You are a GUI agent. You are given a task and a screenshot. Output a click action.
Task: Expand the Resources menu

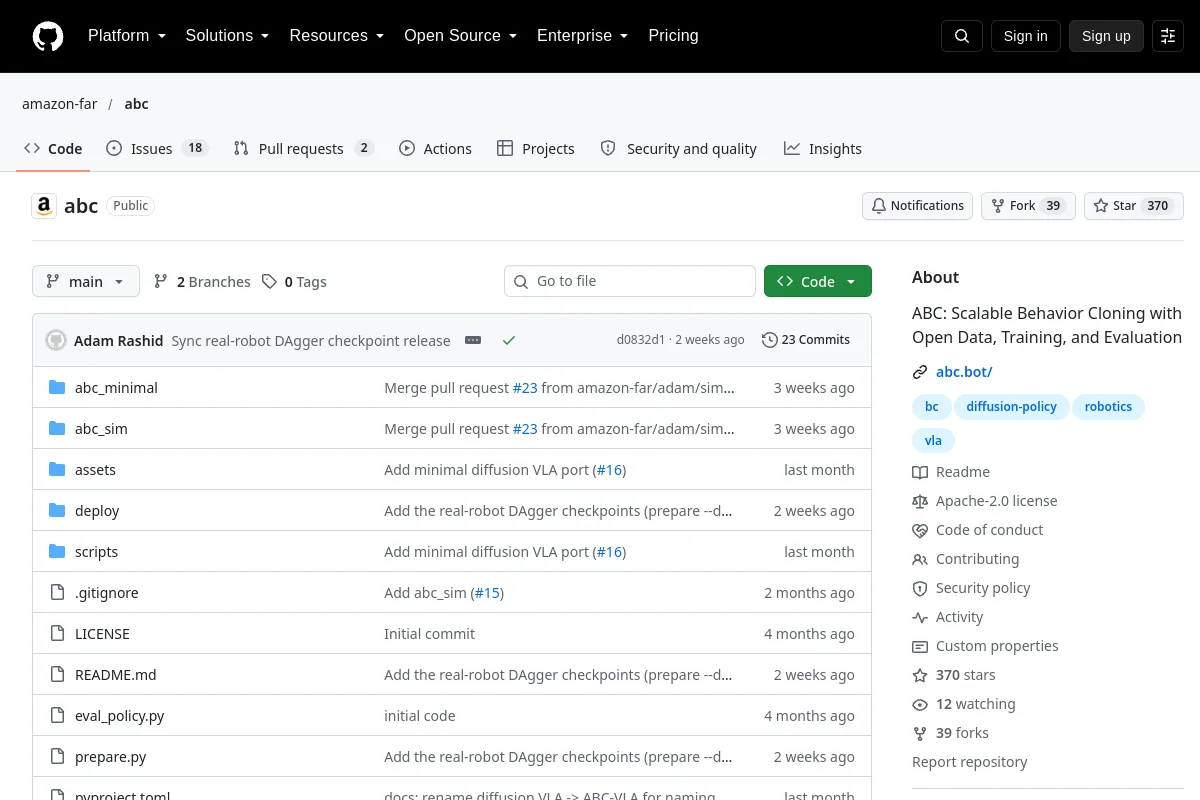(337, 36)
